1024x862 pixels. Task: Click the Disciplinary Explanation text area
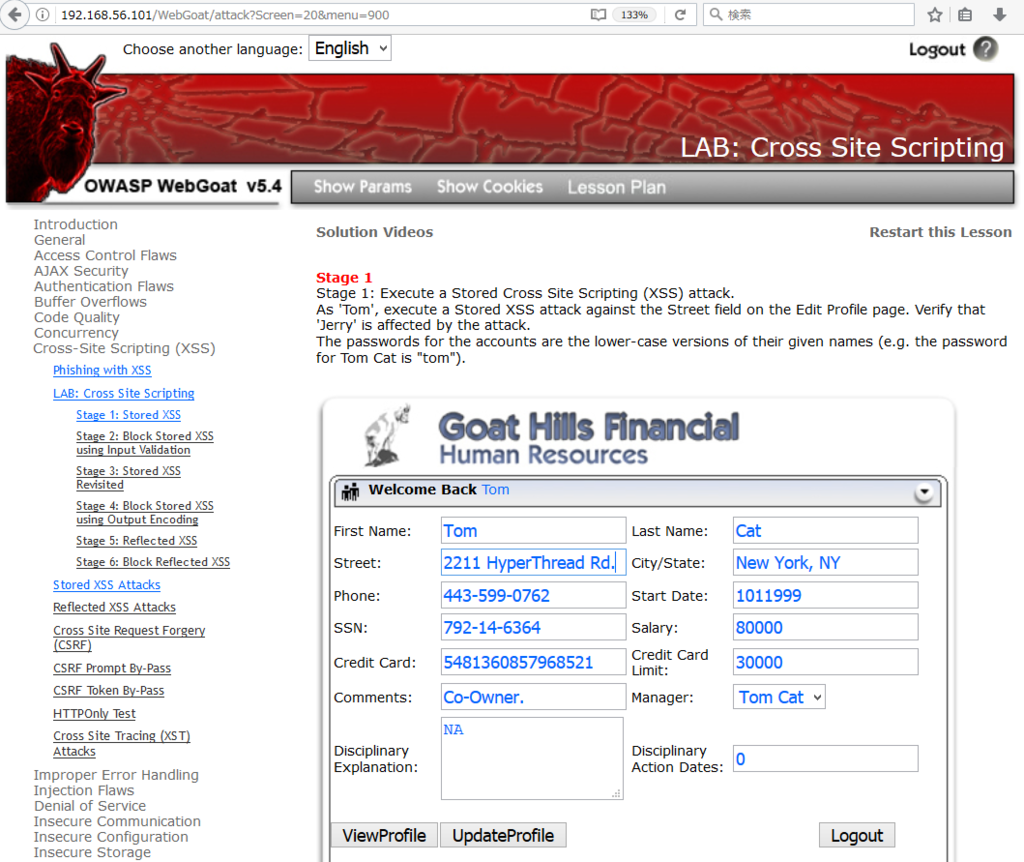tap(532, 759)
